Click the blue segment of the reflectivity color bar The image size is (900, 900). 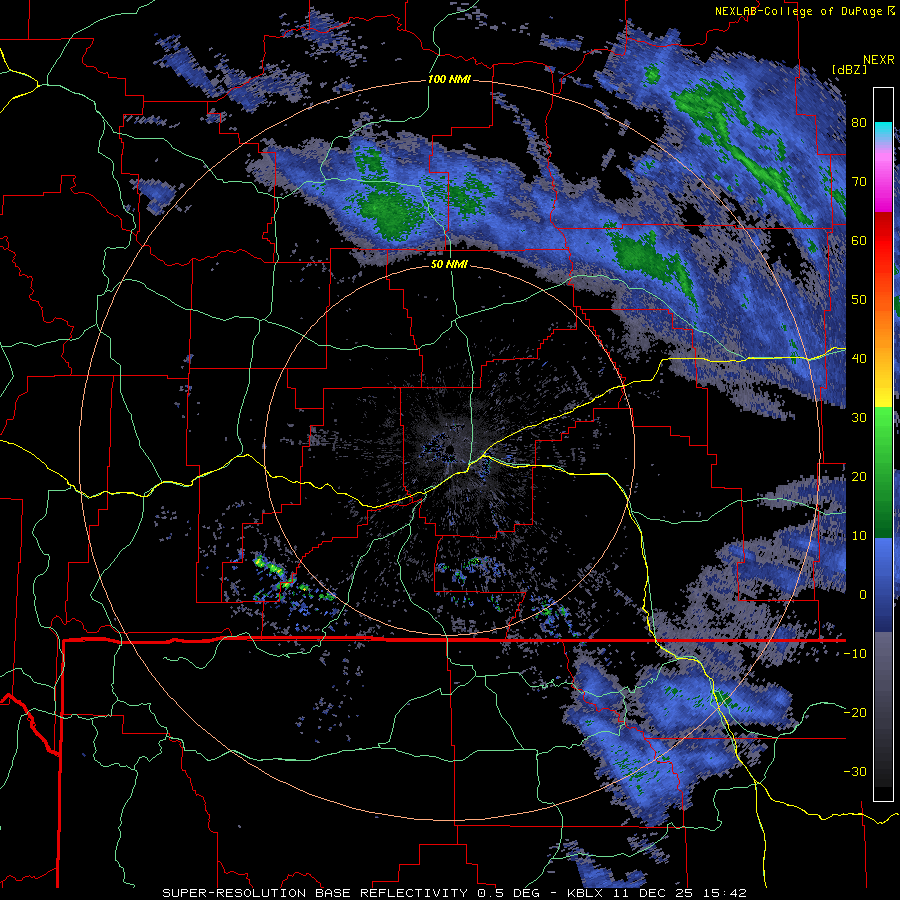click(x=883, y=584)
